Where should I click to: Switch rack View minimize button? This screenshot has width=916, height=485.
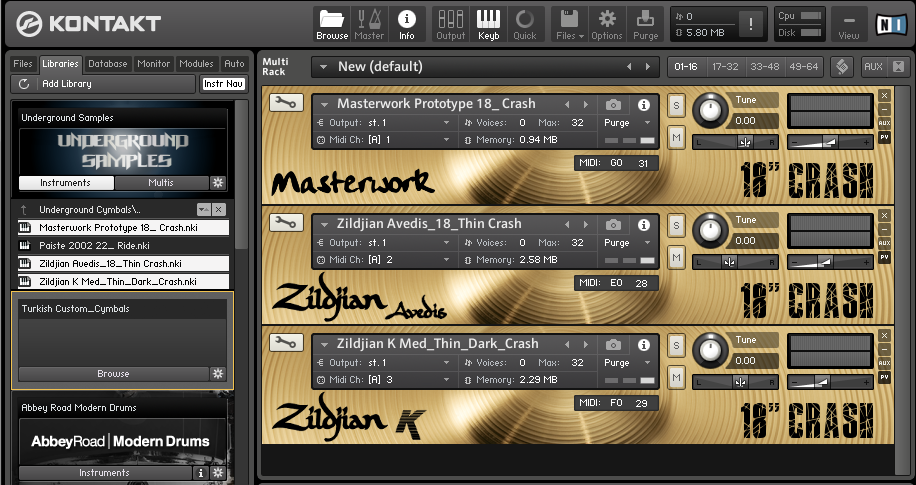tap(848, 25)
